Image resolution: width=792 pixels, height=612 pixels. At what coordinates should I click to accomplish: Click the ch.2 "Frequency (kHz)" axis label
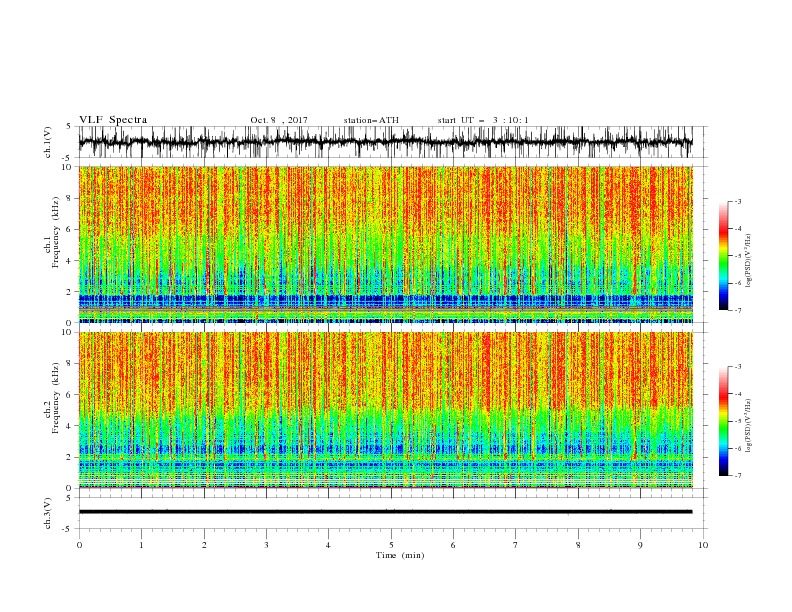click(56, 397)
